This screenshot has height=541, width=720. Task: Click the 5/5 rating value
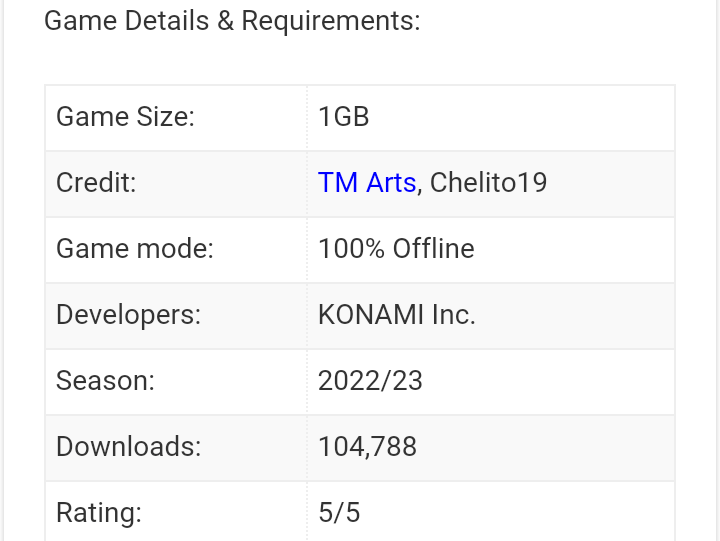[x=339, y=513]
